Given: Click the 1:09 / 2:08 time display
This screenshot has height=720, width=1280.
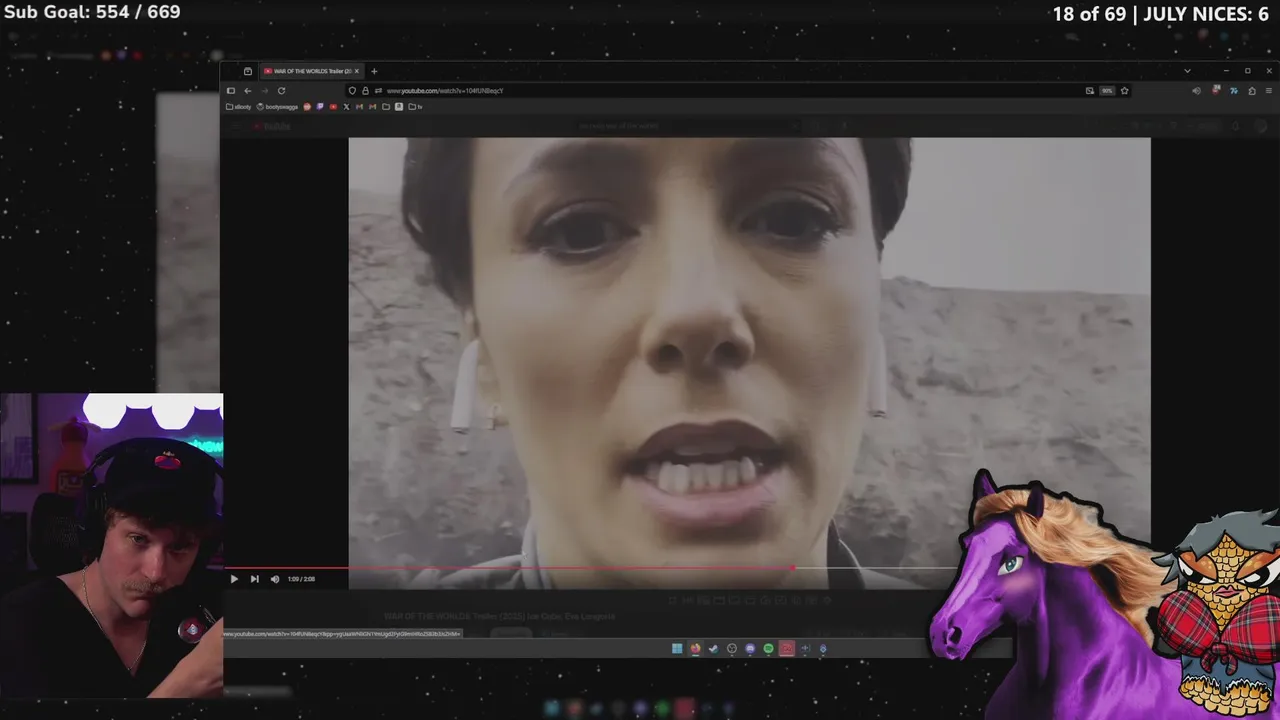Looking at the screenshot, I should click(301, 579).
